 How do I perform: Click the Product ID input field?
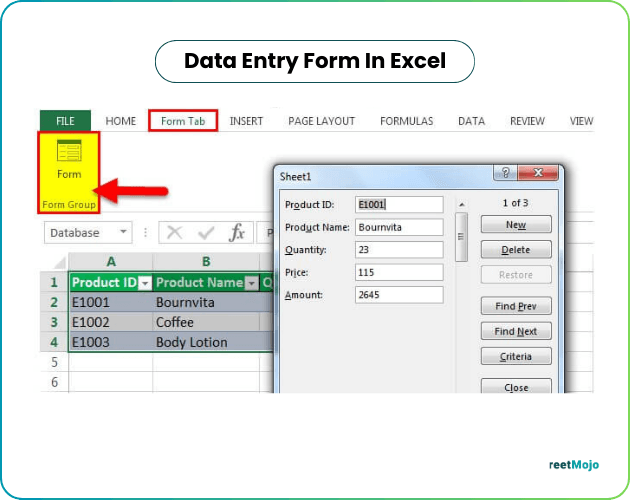[x=399, y=205]
